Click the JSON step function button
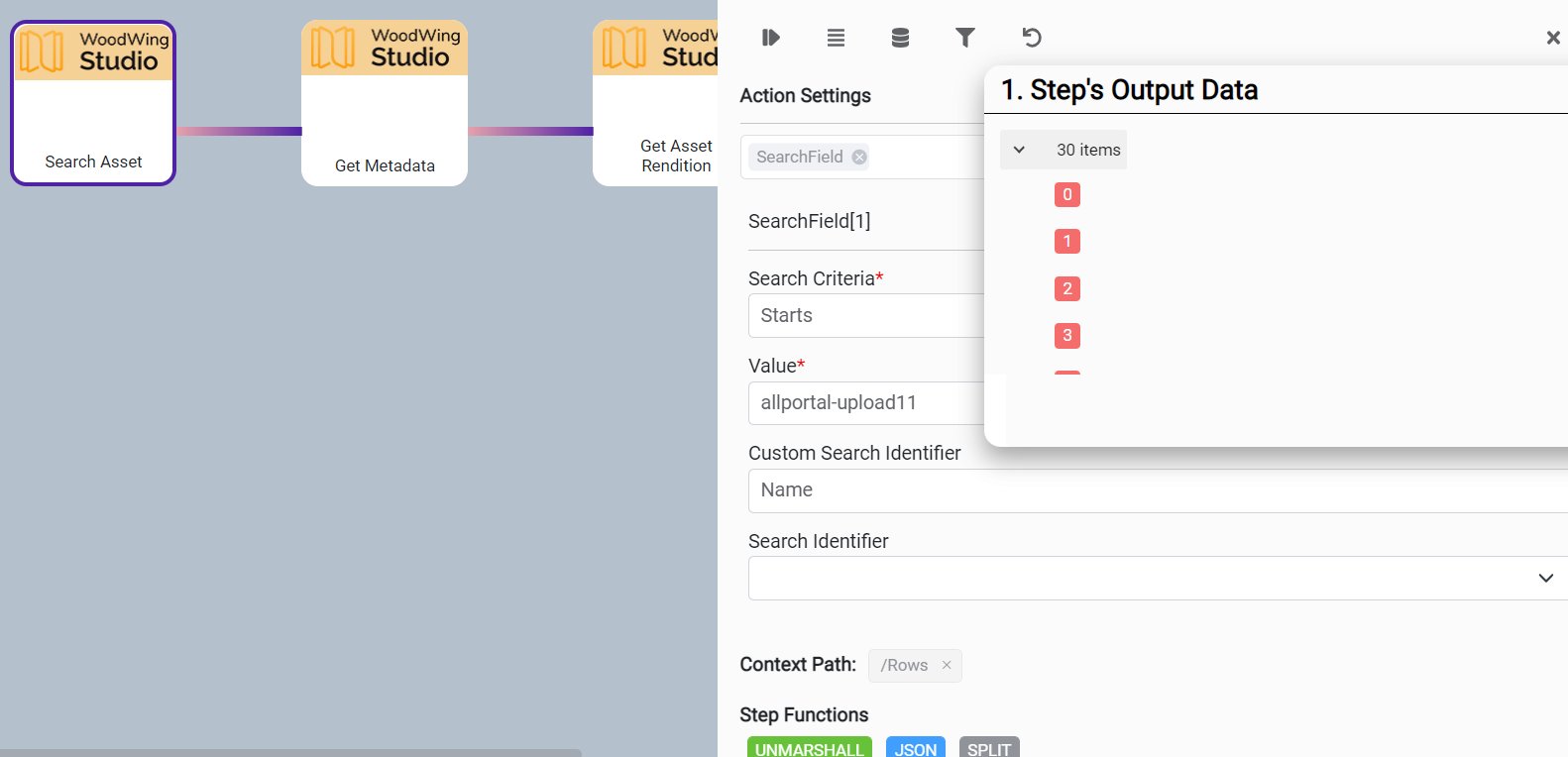Screen dimensions: 1568x757 tap(915, 748)
